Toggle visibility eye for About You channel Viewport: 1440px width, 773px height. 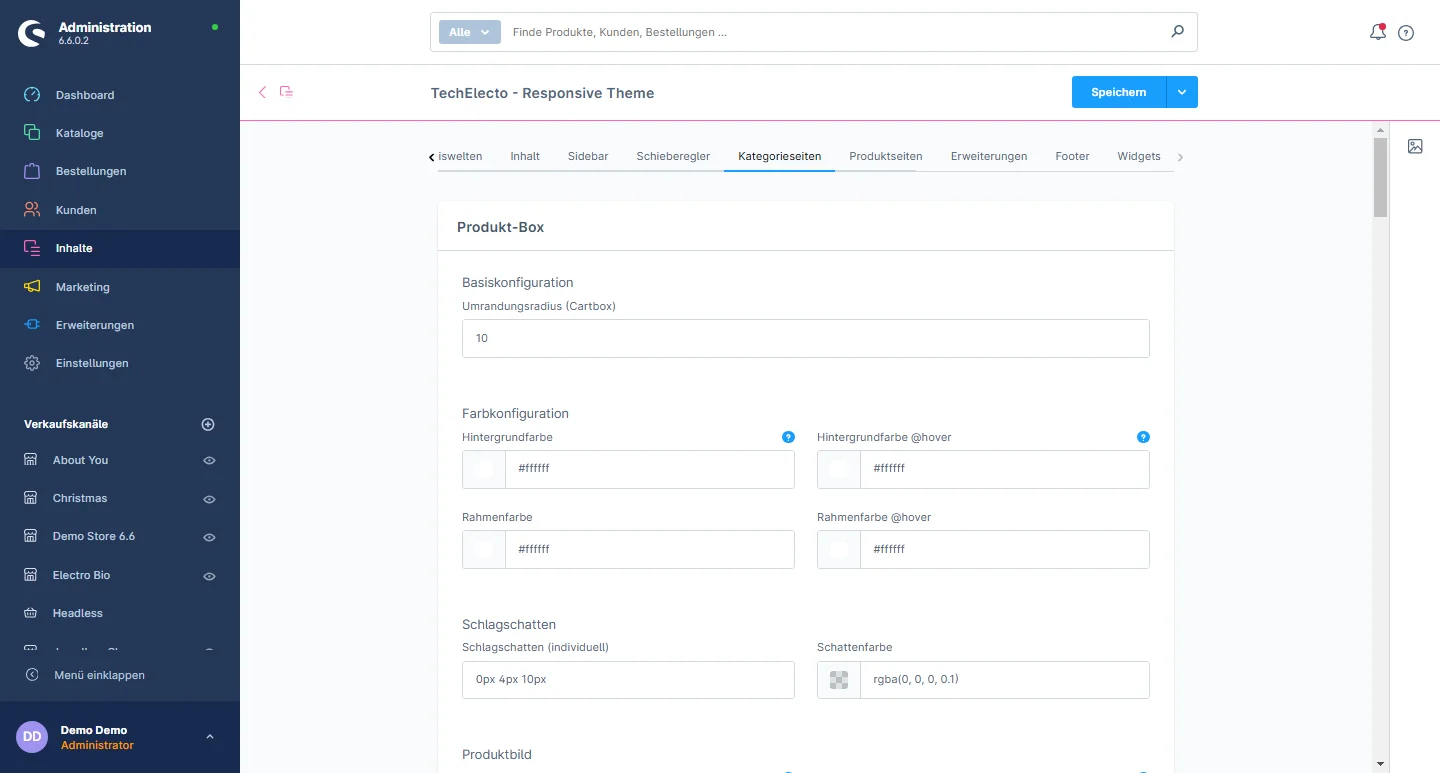[209, 461]
